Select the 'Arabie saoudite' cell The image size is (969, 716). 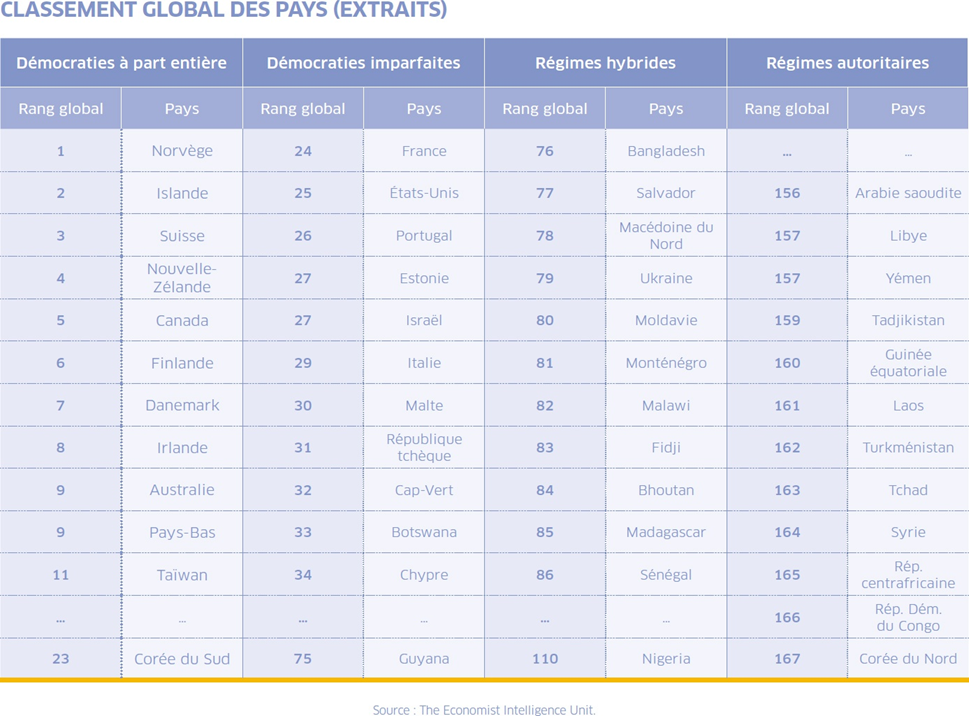[908, 193]
